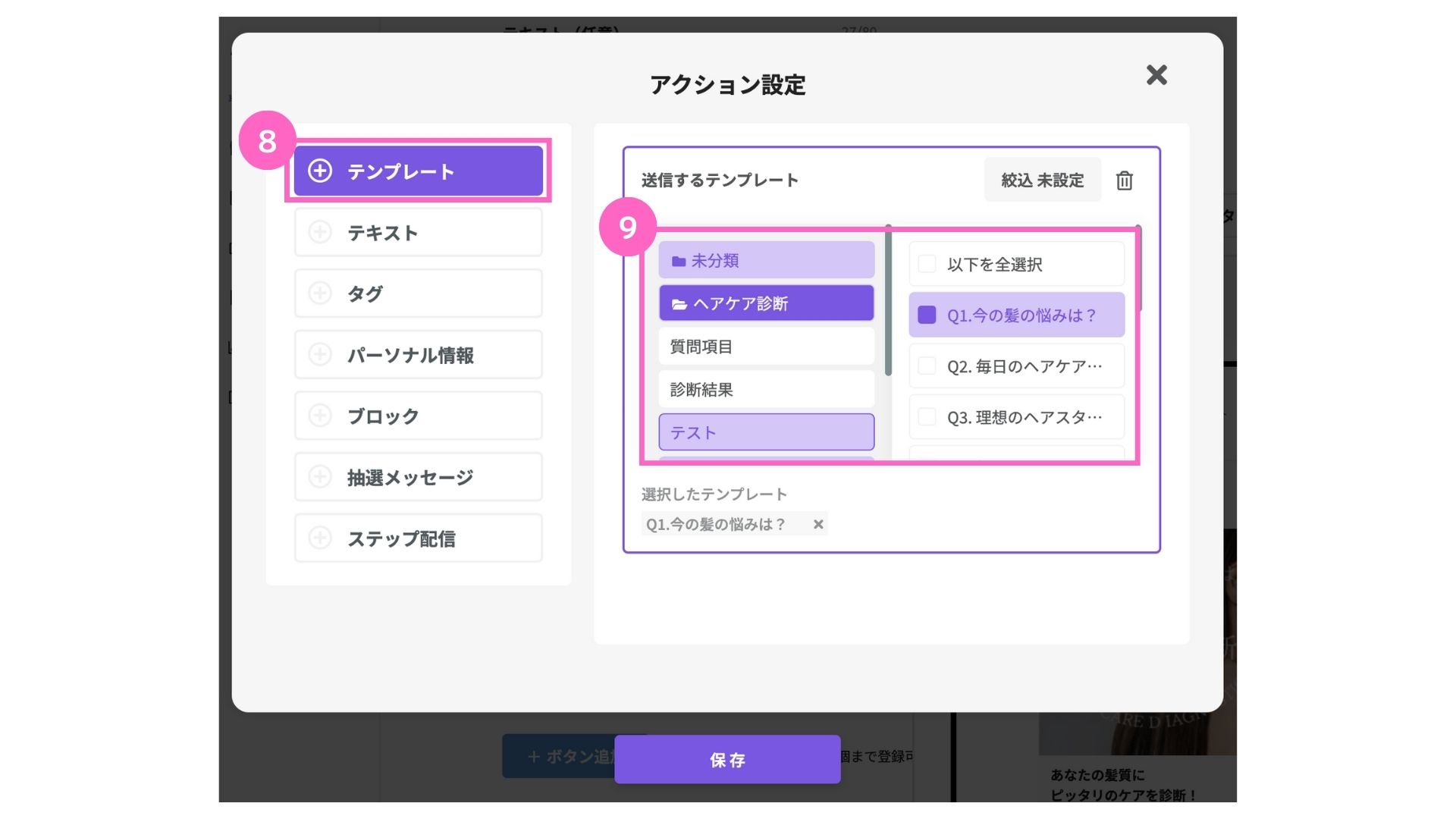This screenshot has width=1456, height=819.
Task: Click the folder list scrollbar
Action: click(x=888, y=301)
